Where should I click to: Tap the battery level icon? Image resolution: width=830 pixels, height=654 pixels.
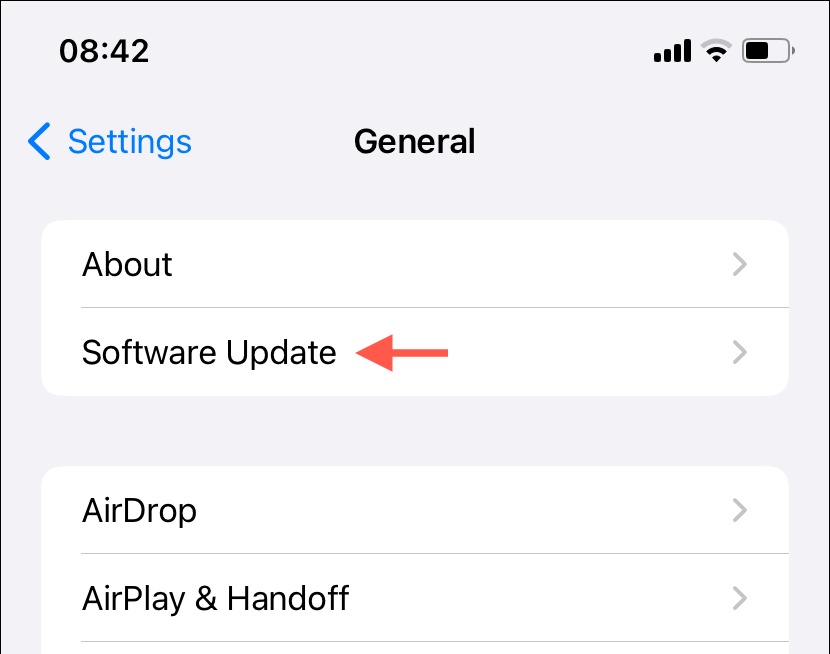768,51
